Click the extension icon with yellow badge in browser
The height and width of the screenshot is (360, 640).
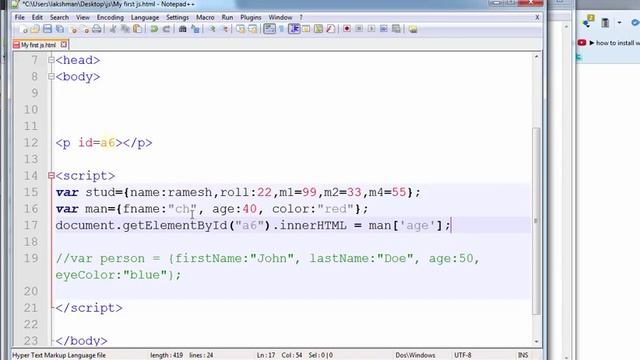coord(588,21)
